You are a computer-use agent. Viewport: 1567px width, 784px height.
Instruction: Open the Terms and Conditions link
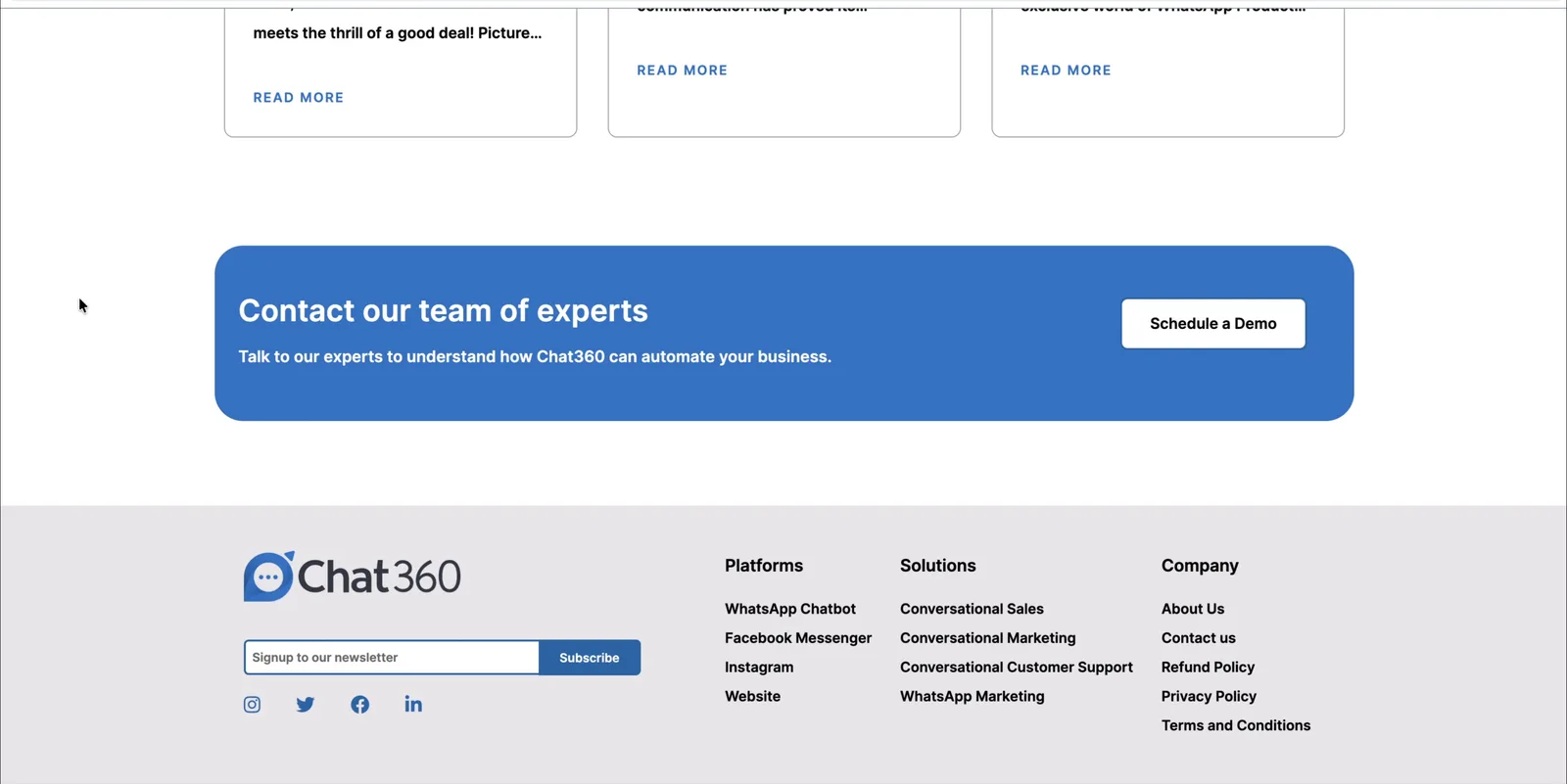pyautogui.click(x=1236, y=725)
